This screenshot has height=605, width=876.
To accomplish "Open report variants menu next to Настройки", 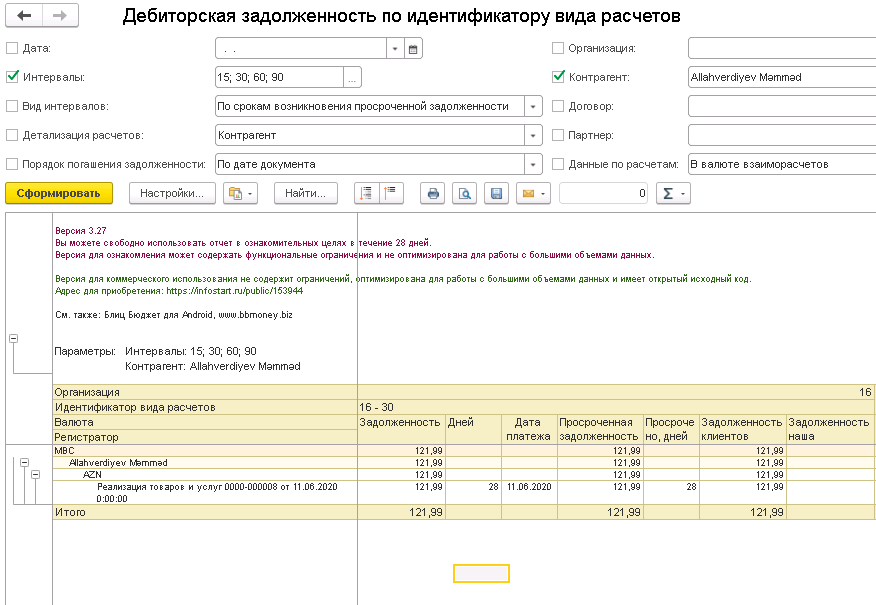I will [x=240, y=193].
